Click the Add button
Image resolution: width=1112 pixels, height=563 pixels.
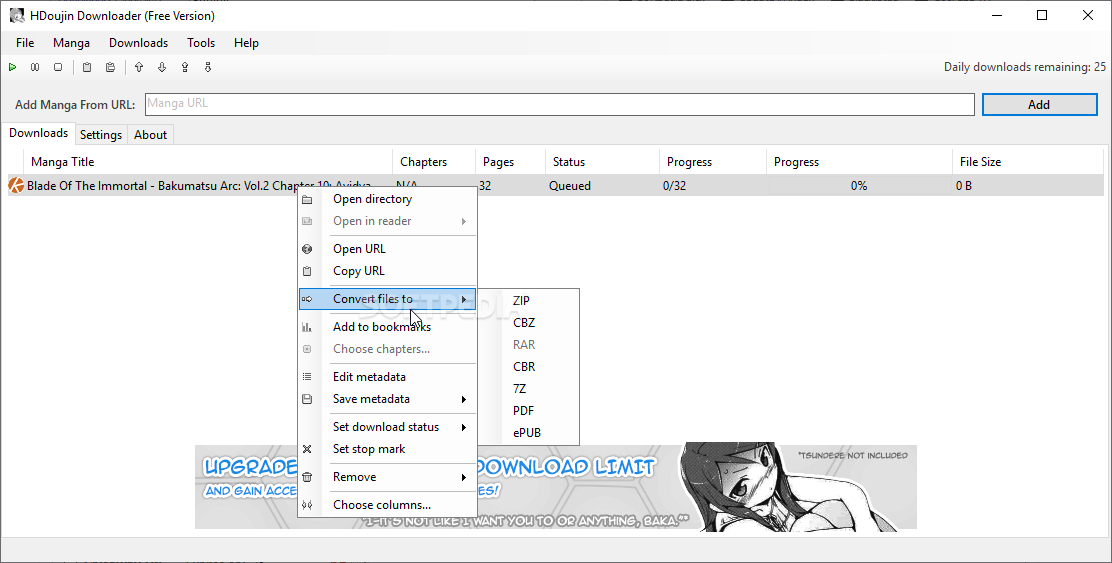[1039, 104]
